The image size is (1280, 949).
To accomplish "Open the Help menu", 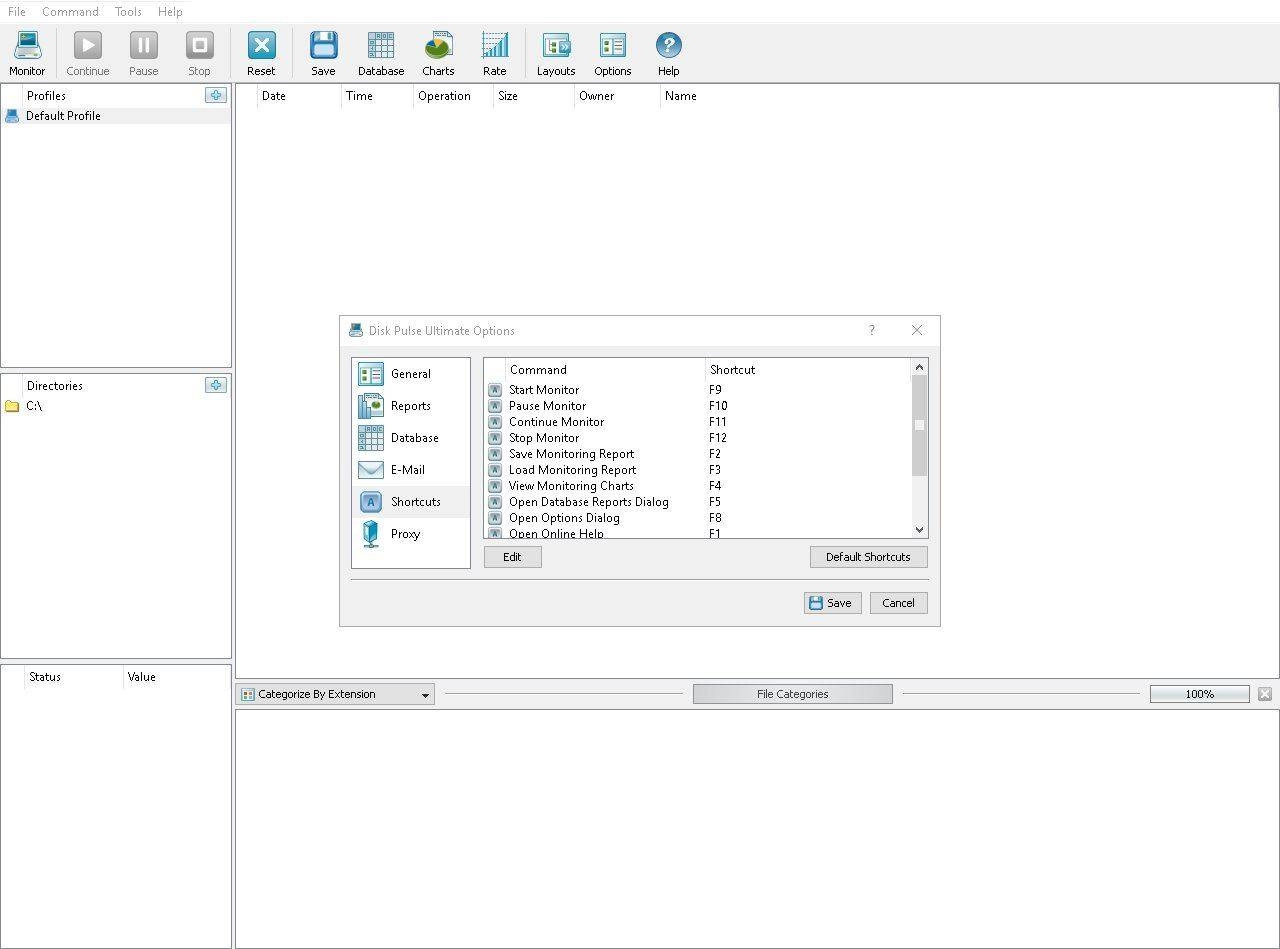I will pos(170,12).
